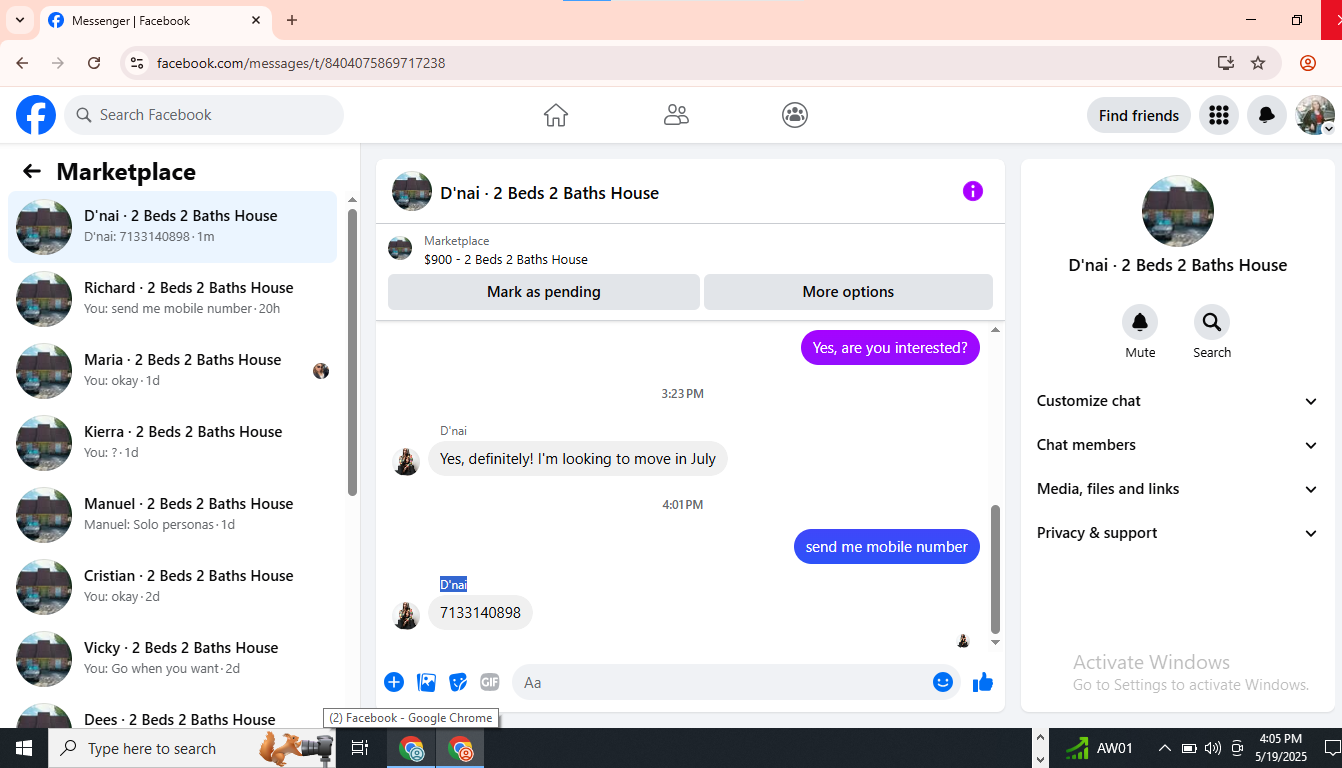Image resolution: width=1342 pixels, height=768 pixels.
Task: Click the install app icon in address bar
Action: 1226,63
